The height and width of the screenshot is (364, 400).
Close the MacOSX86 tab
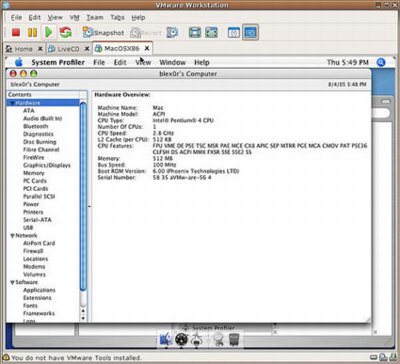pos(146,49)
